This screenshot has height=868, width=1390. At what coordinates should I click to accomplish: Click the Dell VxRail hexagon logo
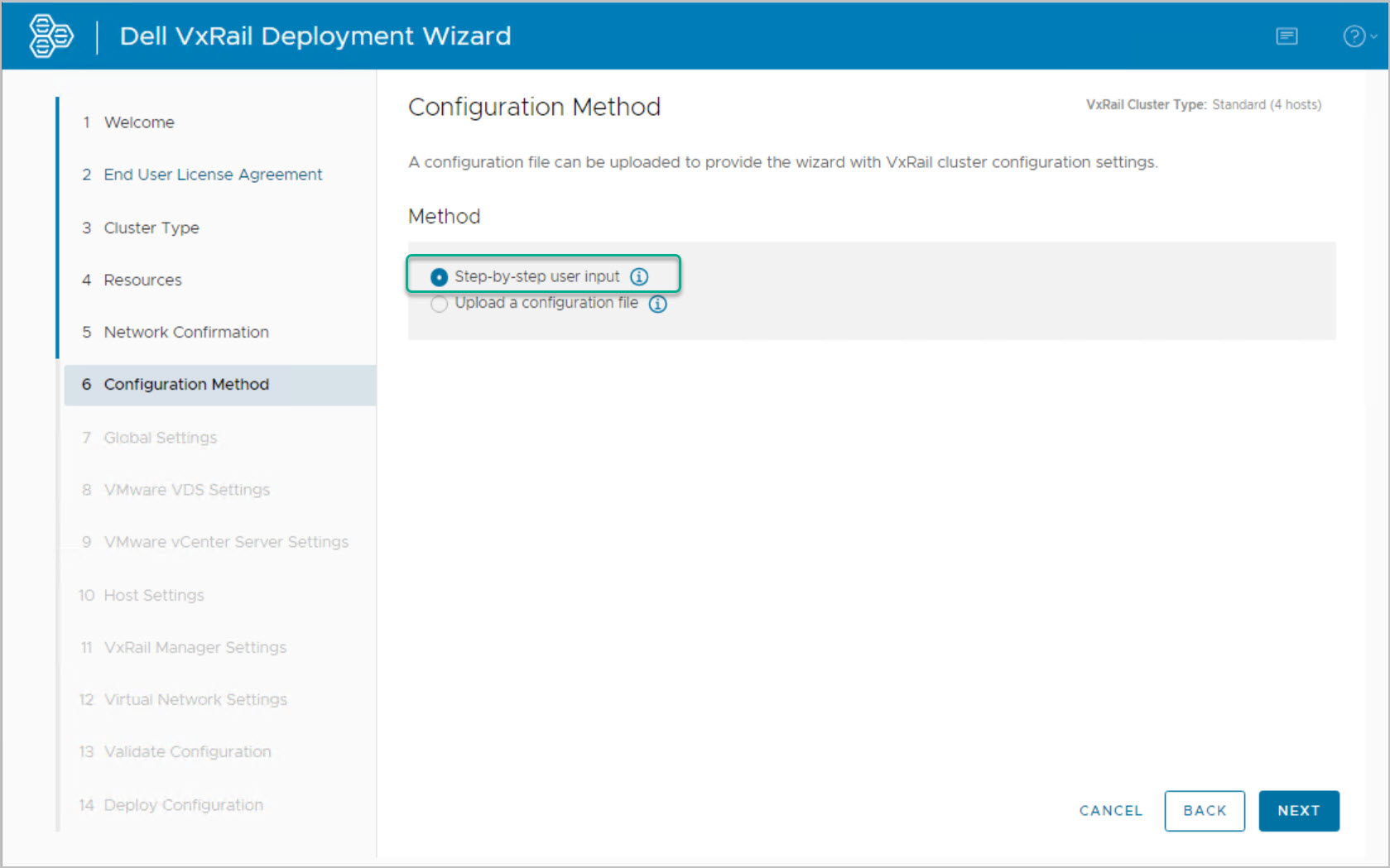[51, 36]
